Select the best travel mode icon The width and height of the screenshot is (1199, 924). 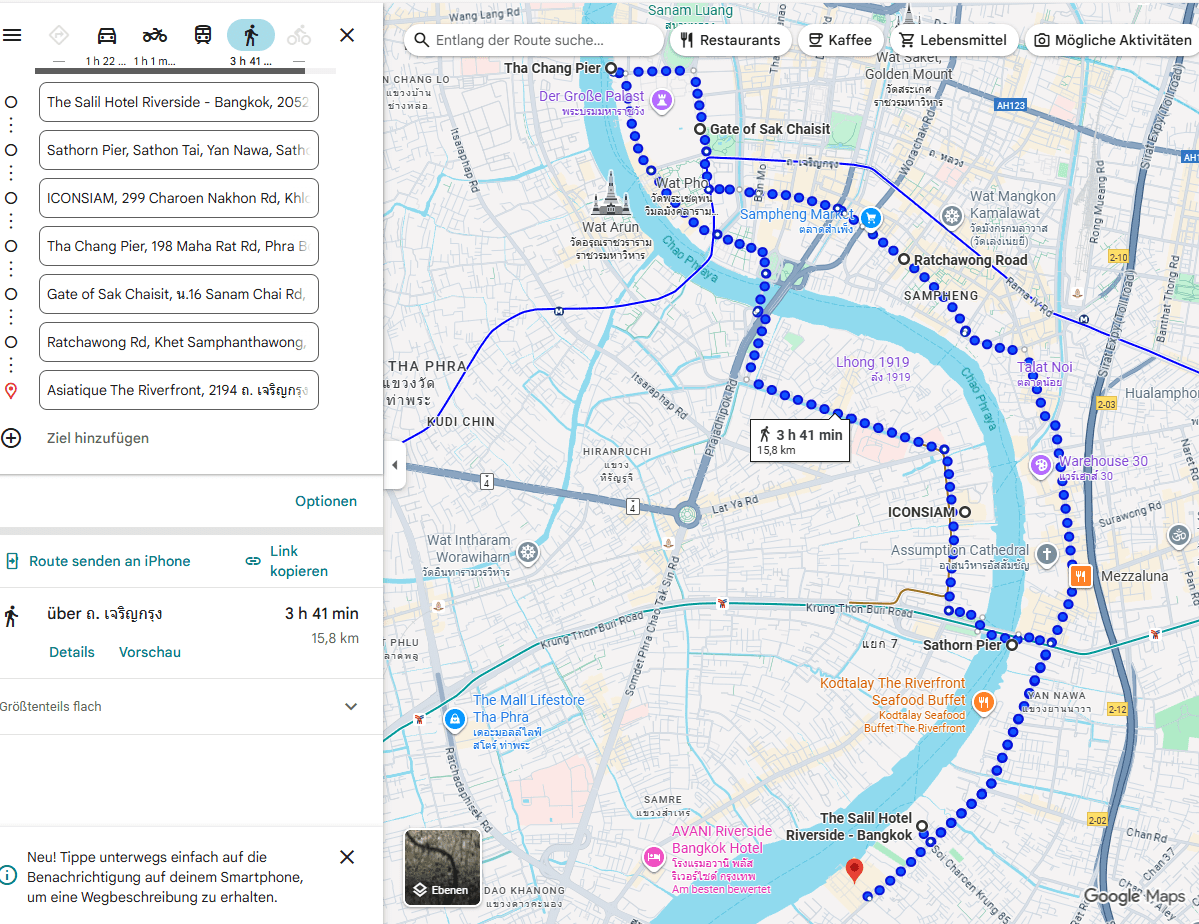click(x=58, y=36)
